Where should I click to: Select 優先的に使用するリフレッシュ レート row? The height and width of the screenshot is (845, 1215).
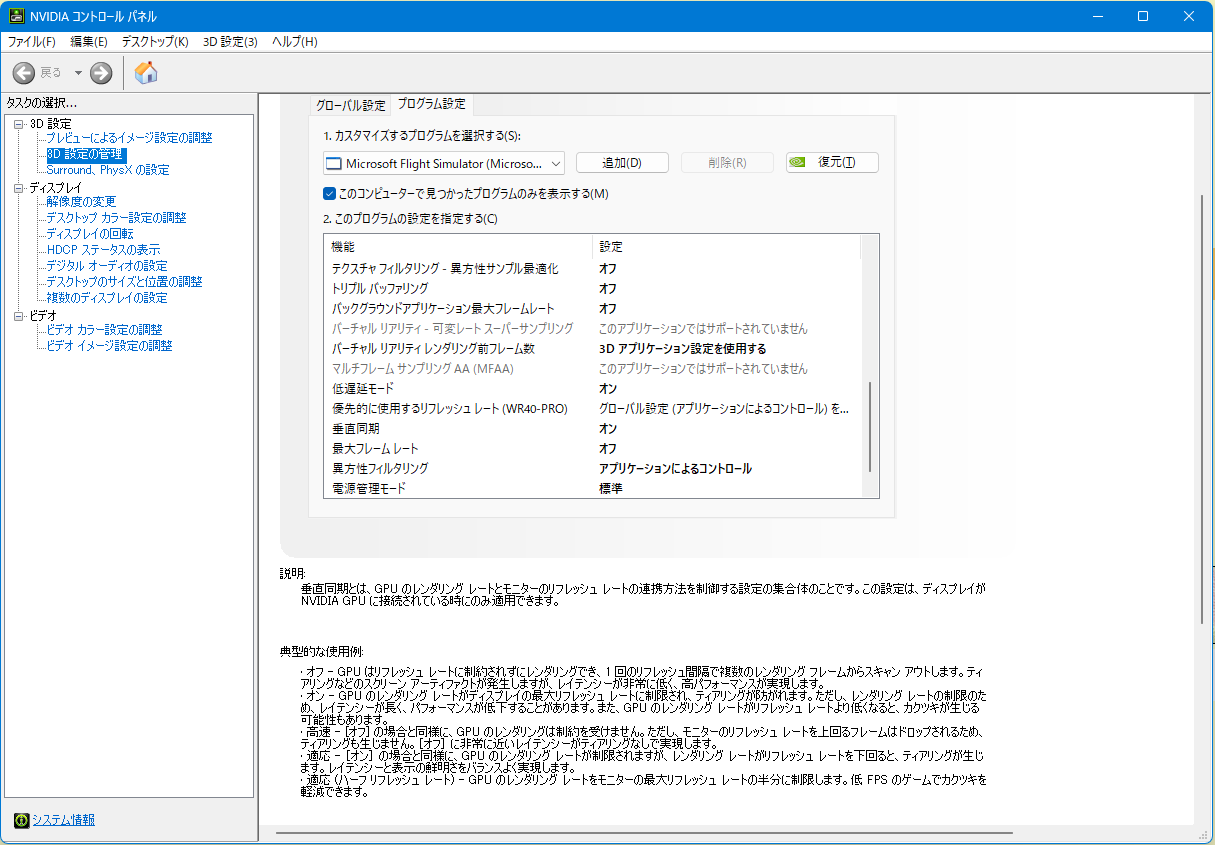pos(592,408)
